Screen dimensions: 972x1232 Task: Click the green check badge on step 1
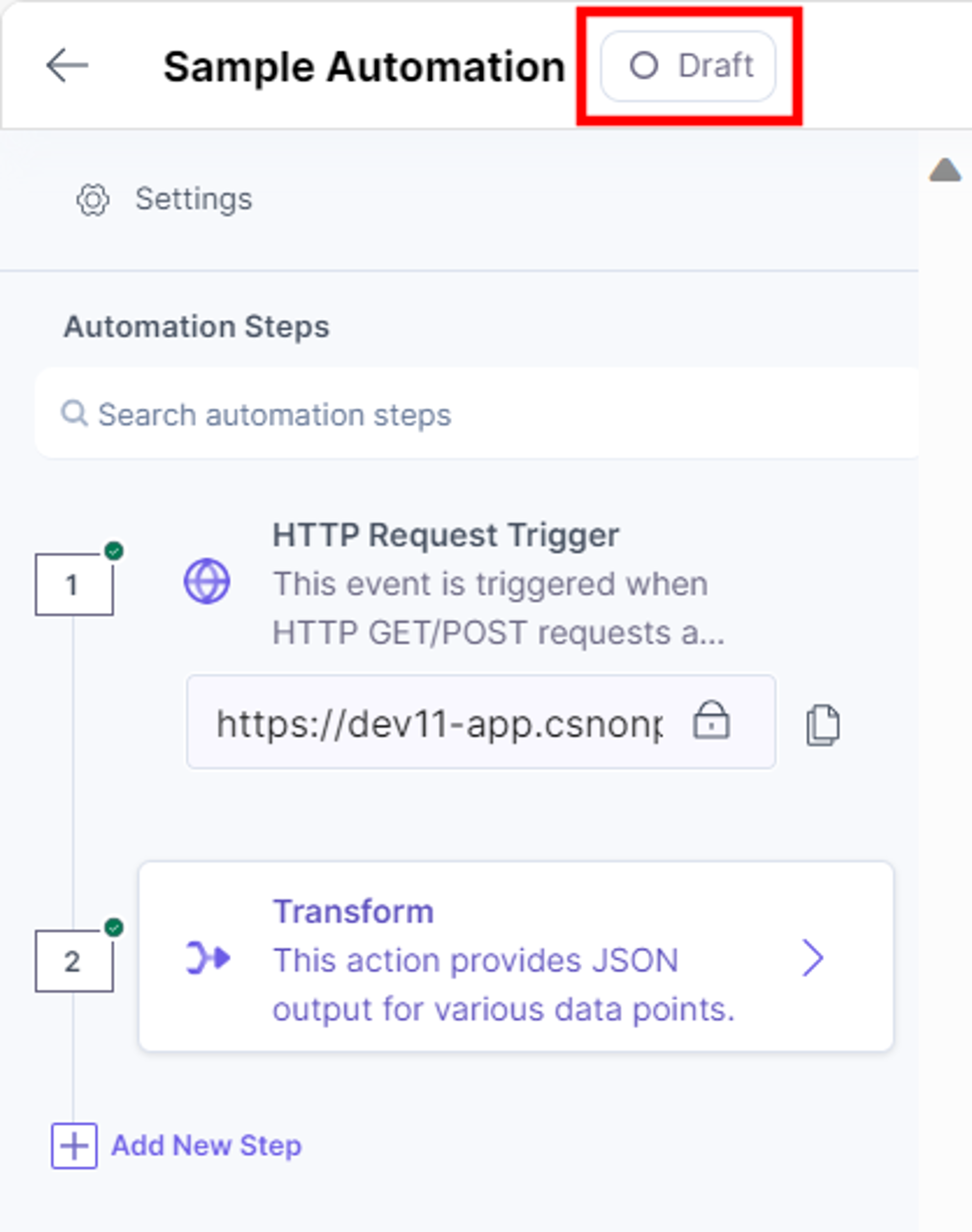tap(114, 551)
